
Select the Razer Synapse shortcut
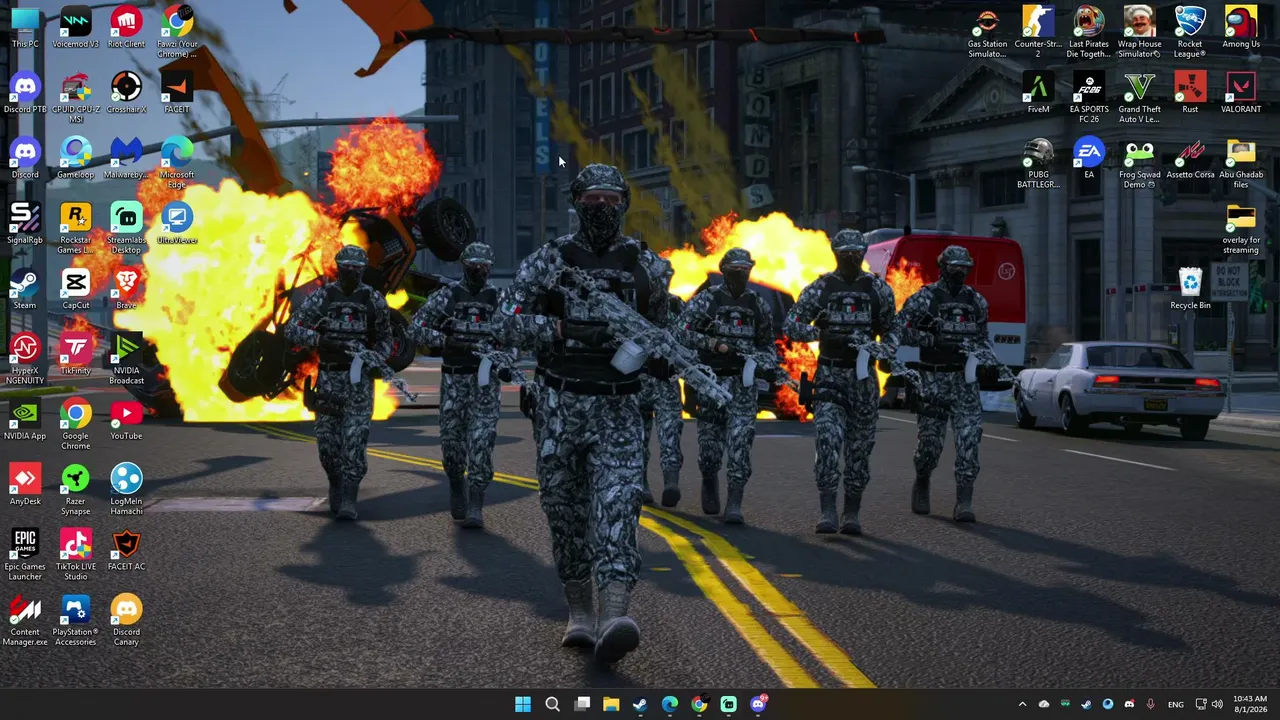75,489
